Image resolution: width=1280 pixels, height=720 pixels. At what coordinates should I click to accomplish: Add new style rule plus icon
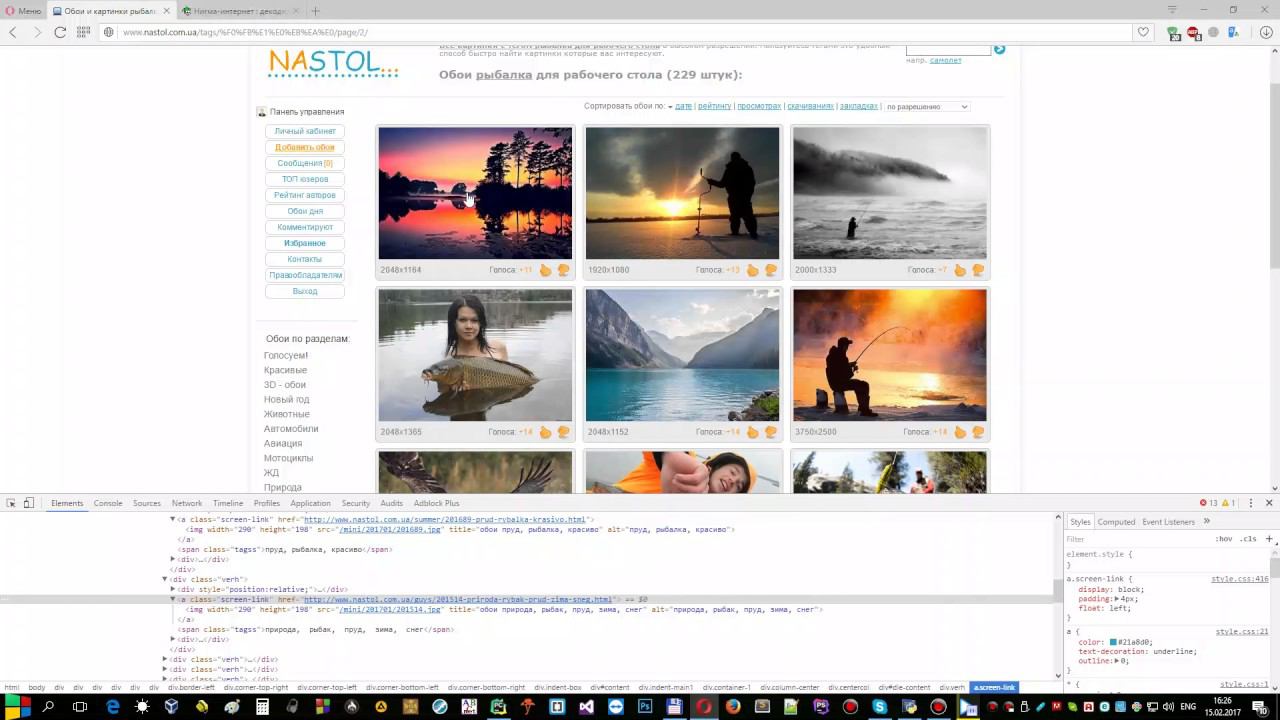1269,539
